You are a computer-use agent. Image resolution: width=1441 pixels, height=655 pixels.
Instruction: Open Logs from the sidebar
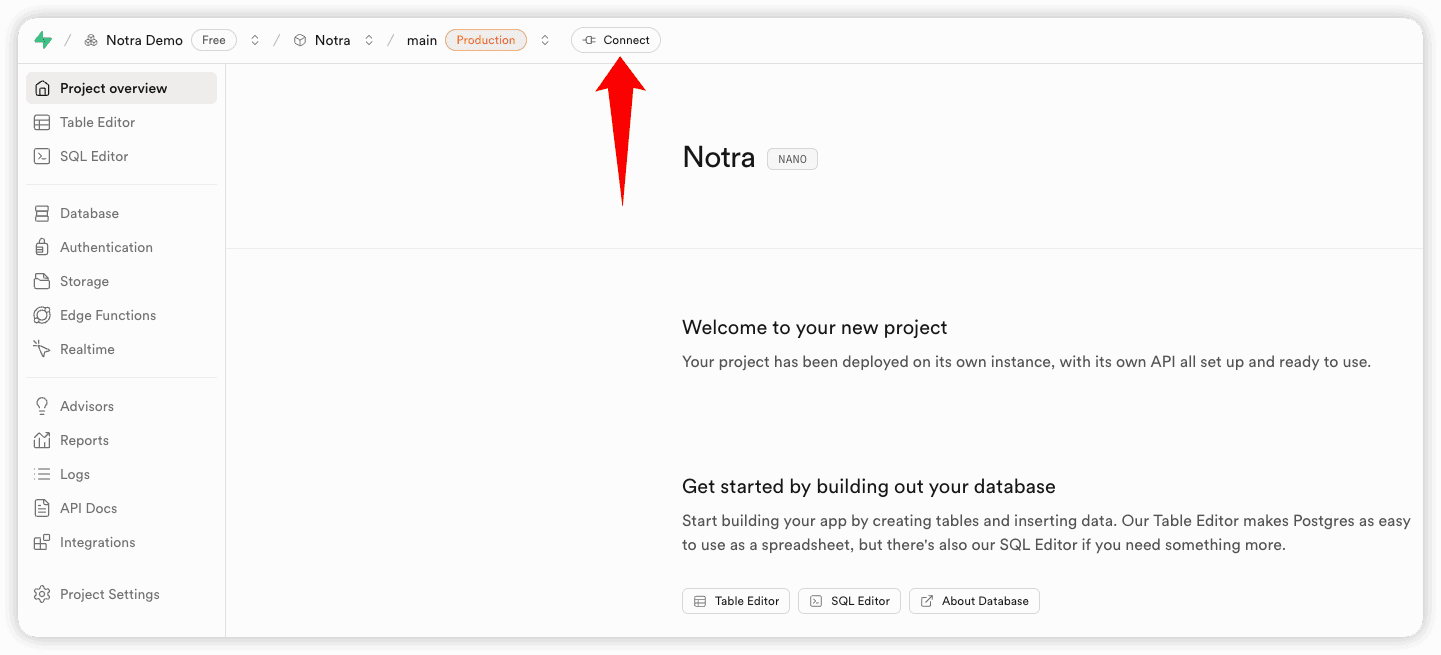click(x=75, y=475)
